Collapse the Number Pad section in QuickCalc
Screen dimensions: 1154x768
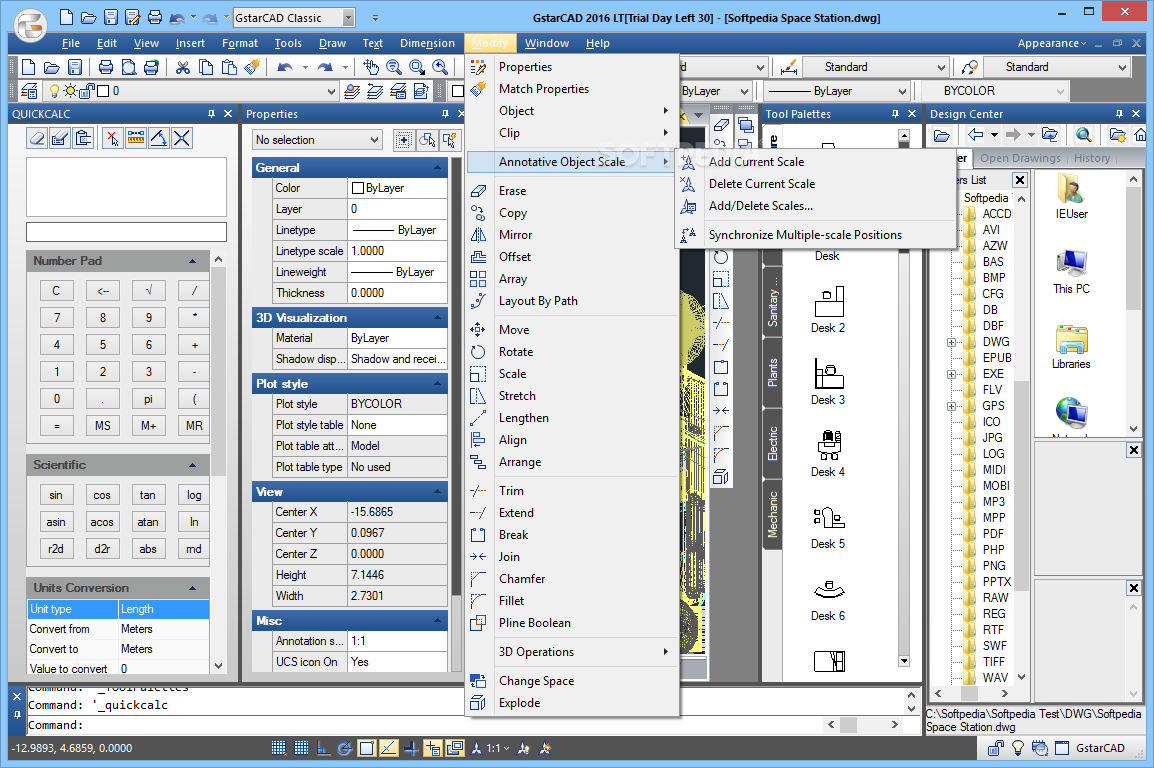pos(192,261)
